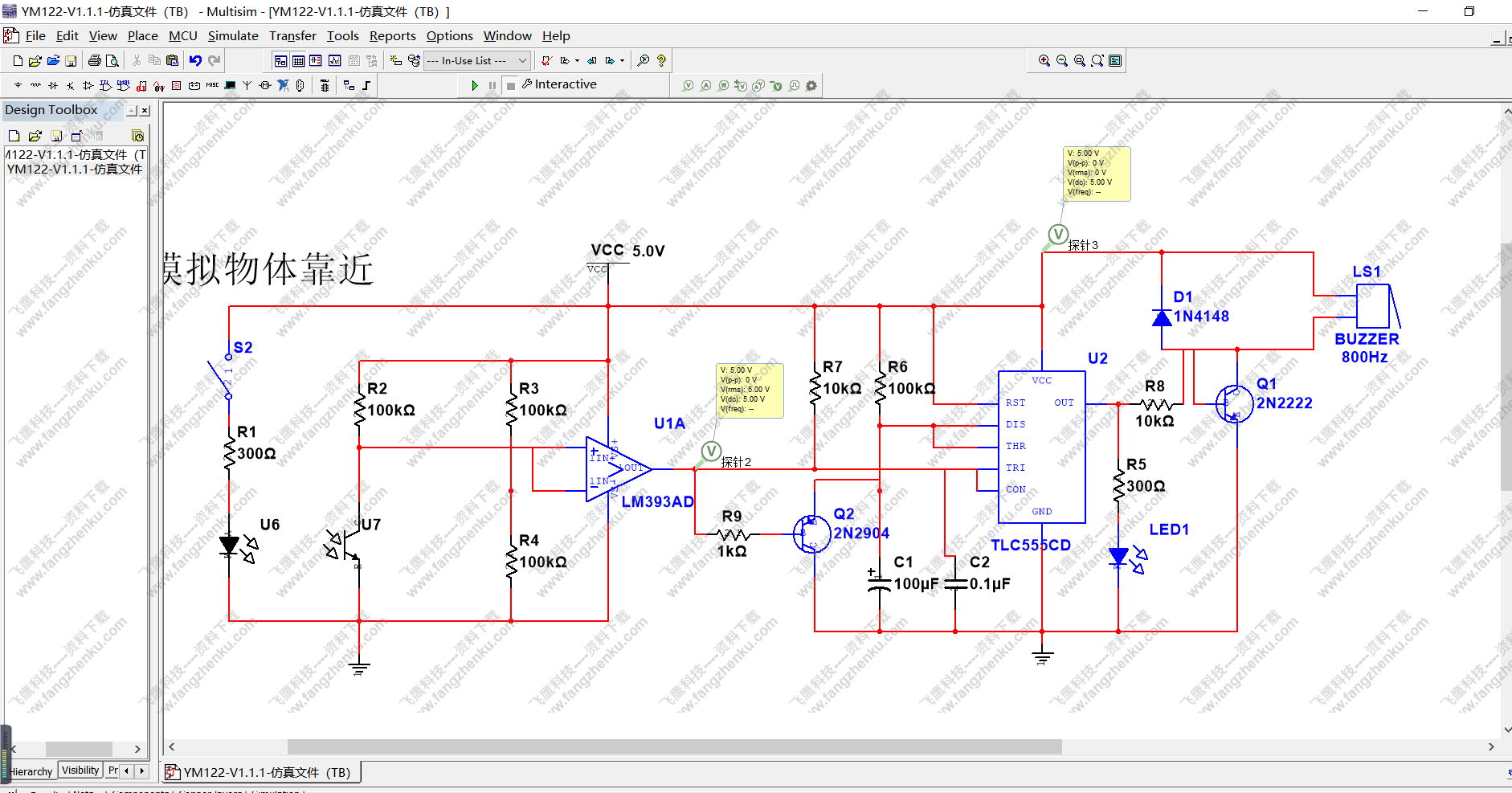Select the top YM122-V1.1.1 design tree entry

[76, 154]
